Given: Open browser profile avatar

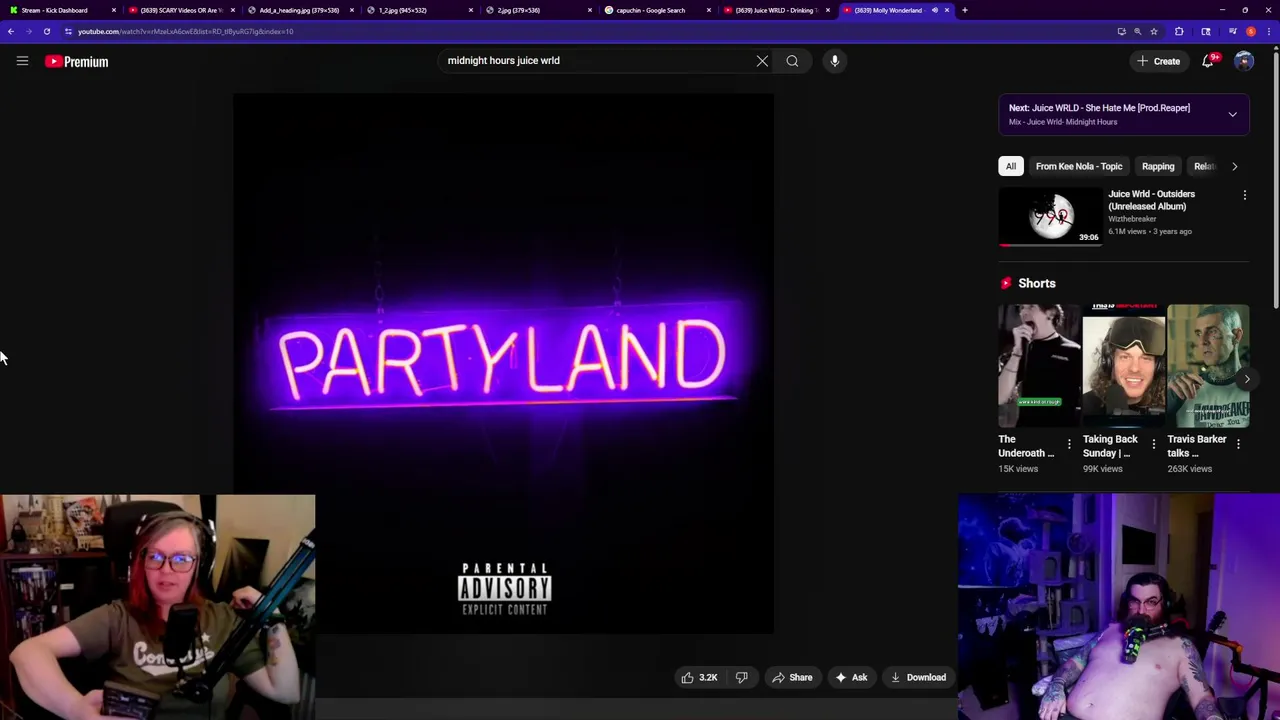Looking at the screenshot, I should 1251,31.
